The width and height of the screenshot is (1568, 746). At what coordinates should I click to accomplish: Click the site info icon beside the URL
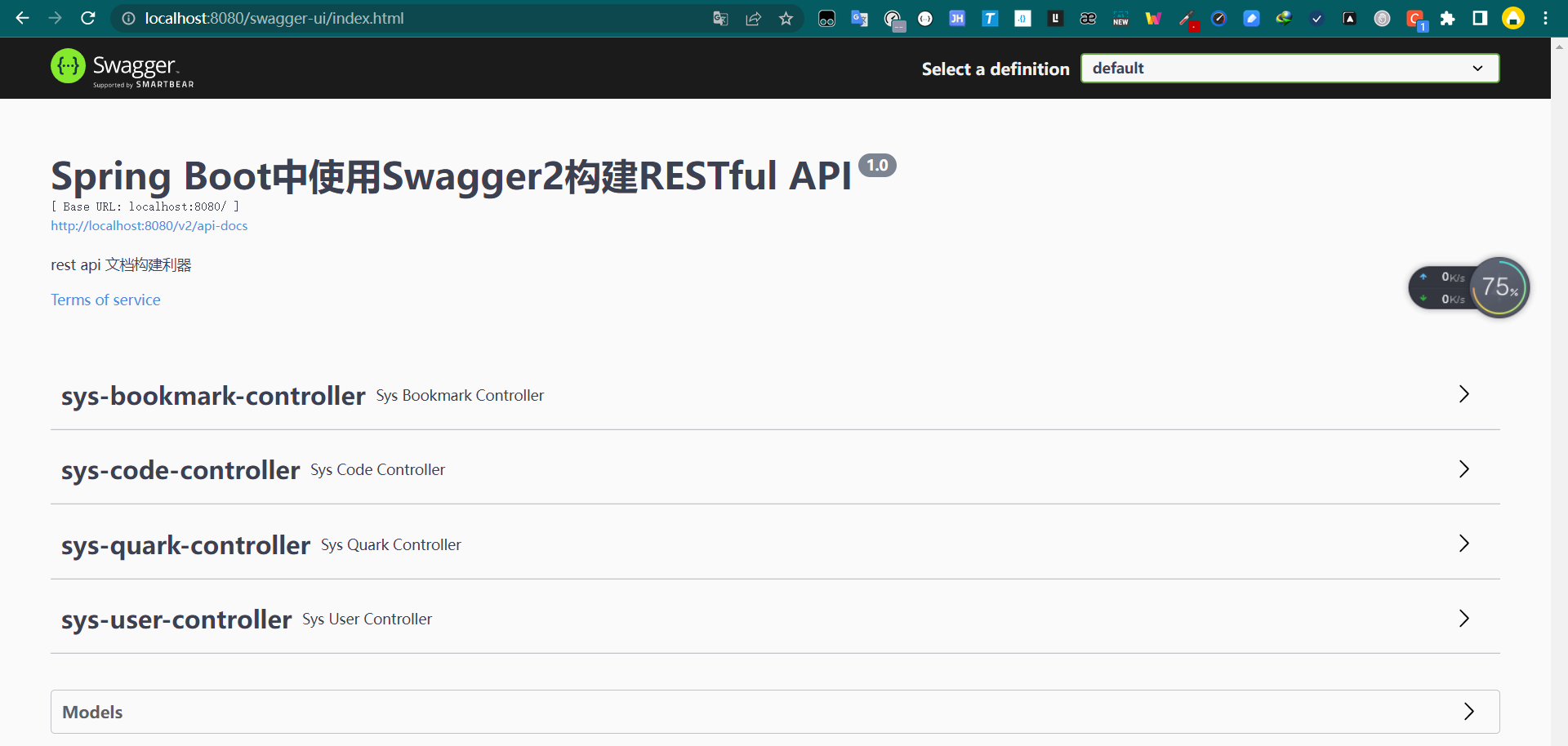tap(128, 18)
